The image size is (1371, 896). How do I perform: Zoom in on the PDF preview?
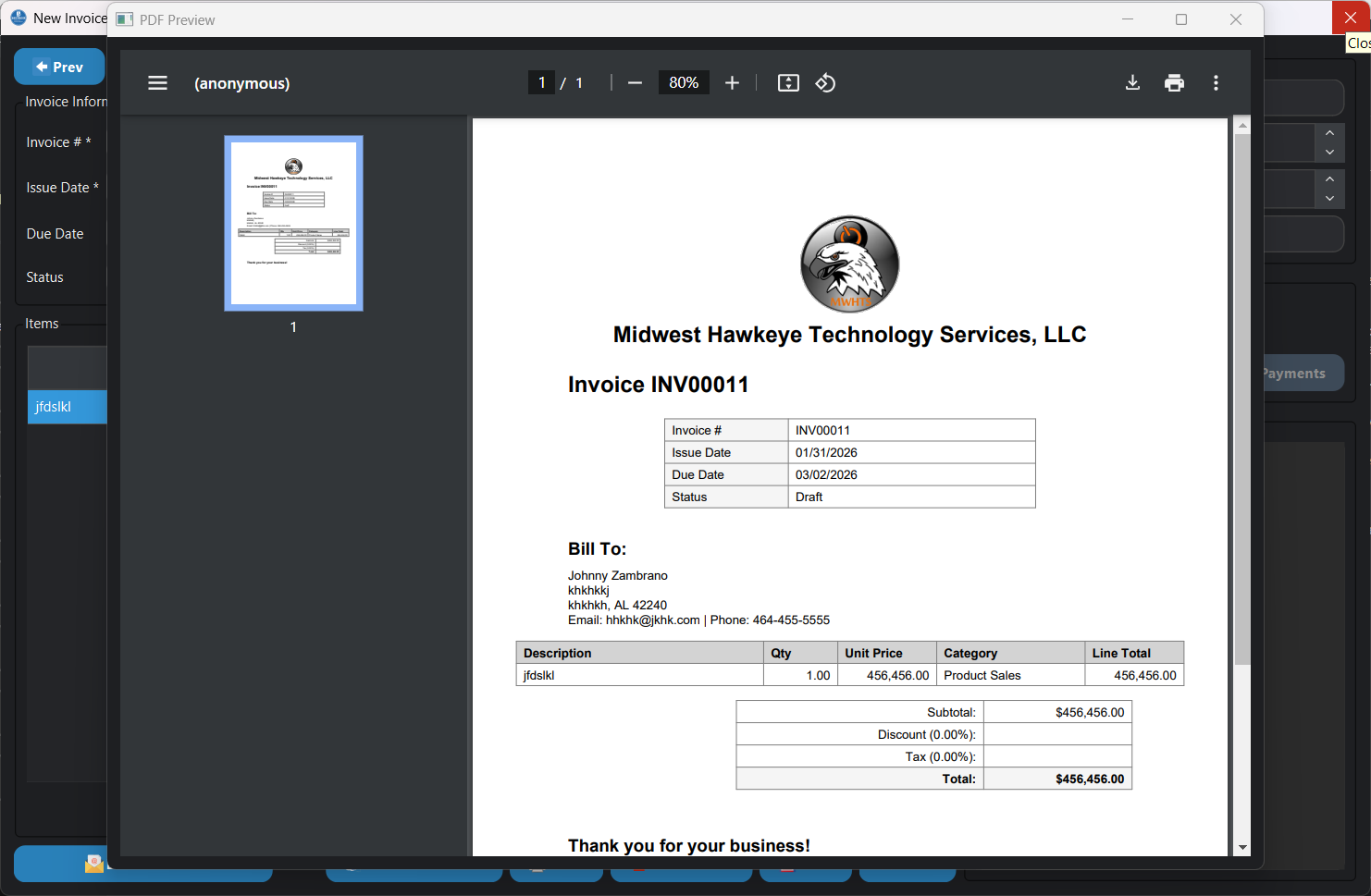[732, 82]
